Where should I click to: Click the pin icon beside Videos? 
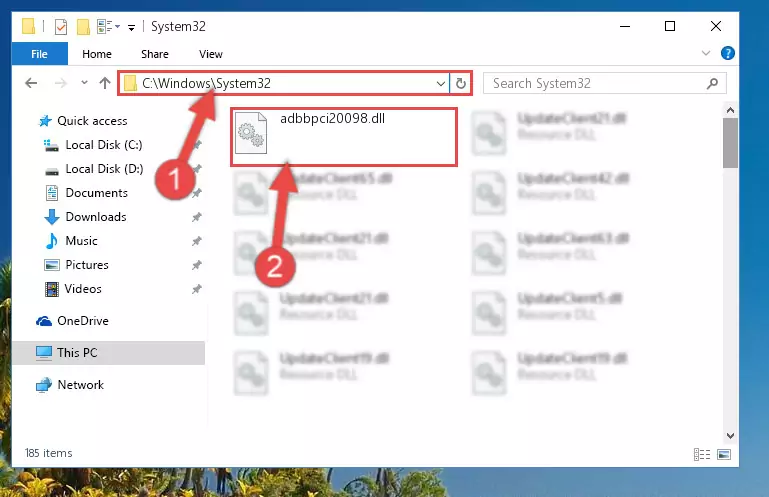(196, 289)
